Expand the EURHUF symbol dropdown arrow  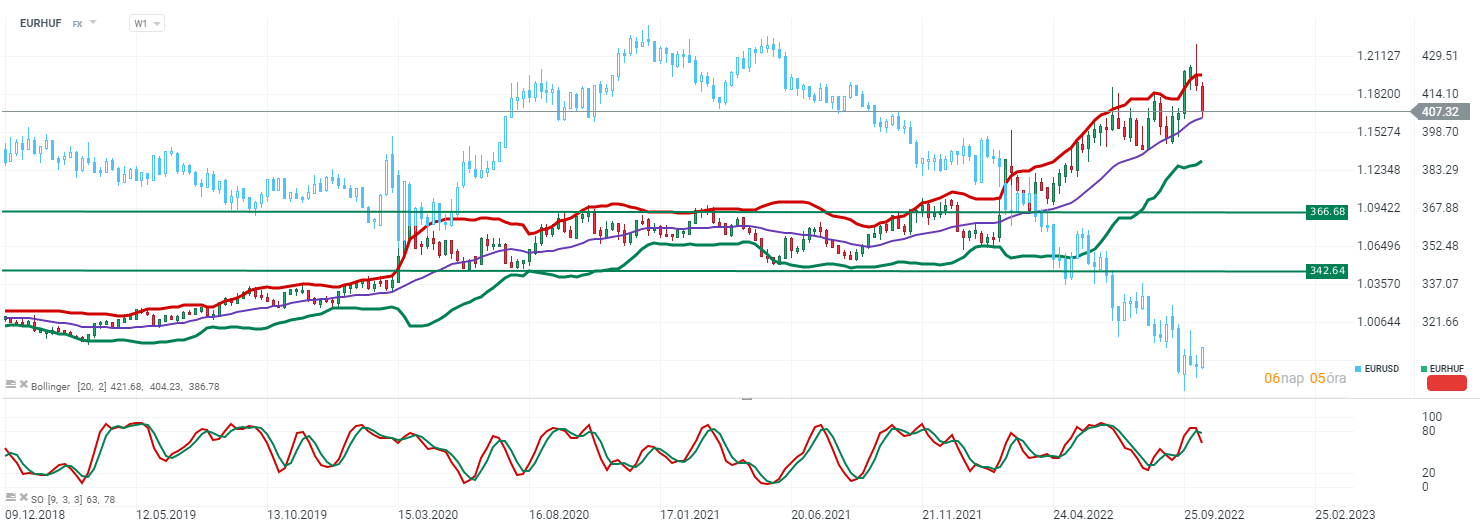point(93,22)
